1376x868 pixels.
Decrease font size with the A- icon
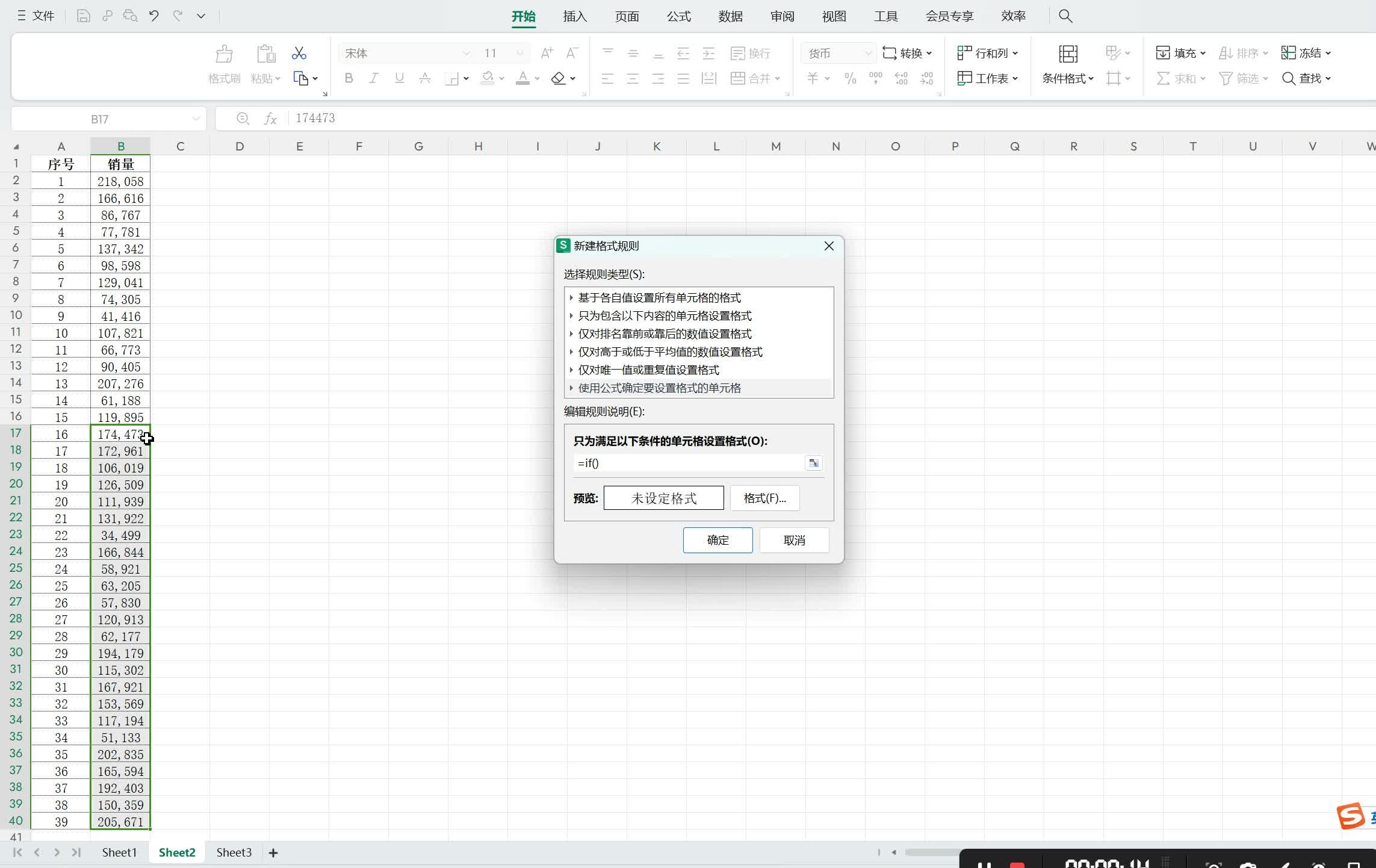point(572,53)
